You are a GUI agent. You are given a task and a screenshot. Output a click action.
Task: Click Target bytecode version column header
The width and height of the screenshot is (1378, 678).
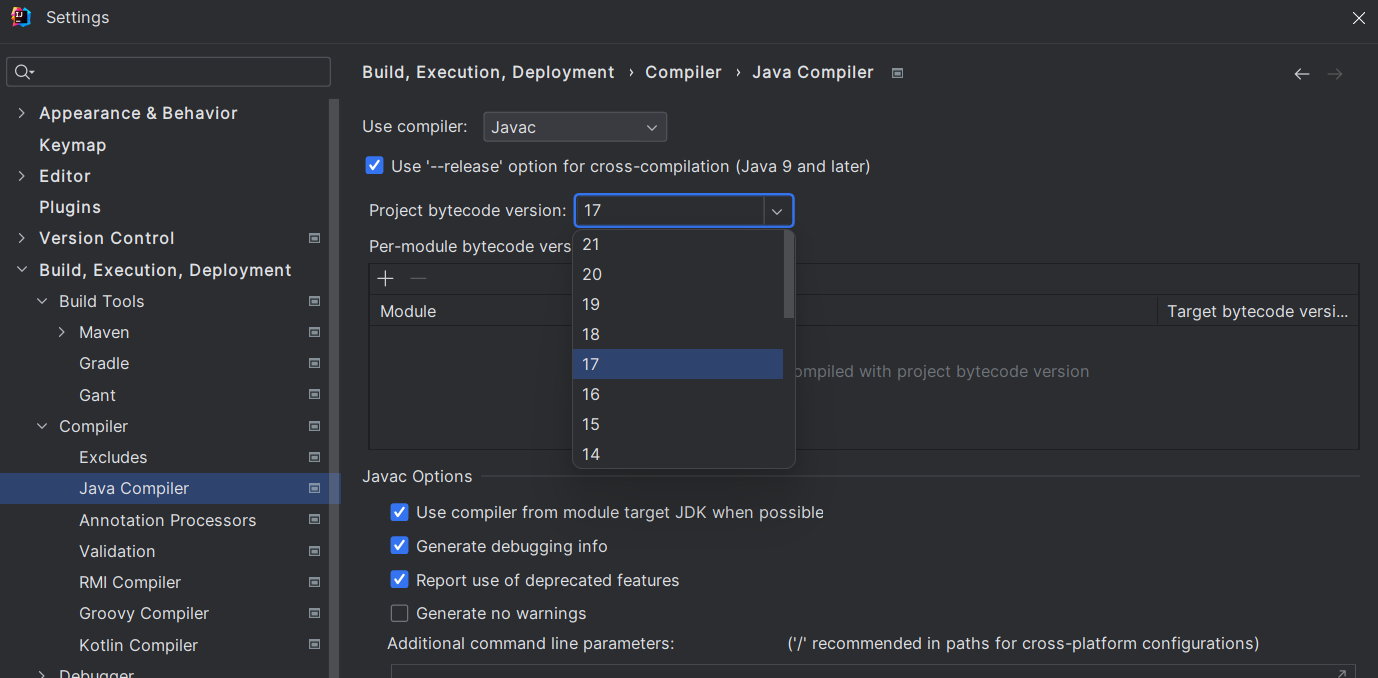click(x=1257, y=311)
